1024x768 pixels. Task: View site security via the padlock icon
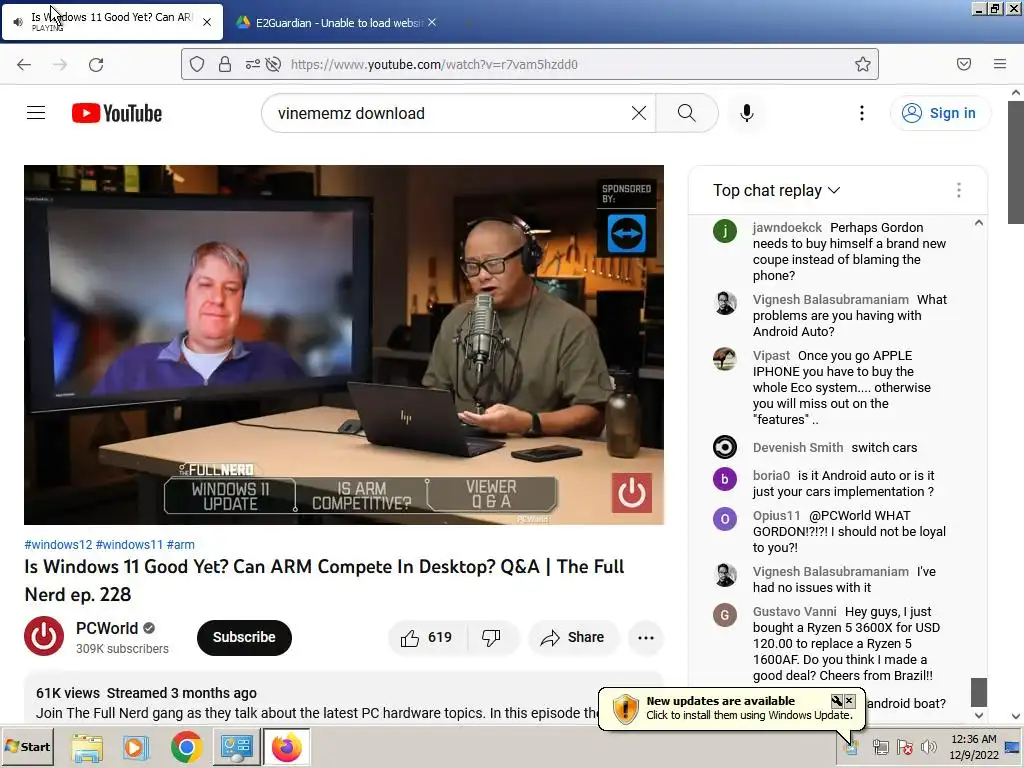point(225,64)
